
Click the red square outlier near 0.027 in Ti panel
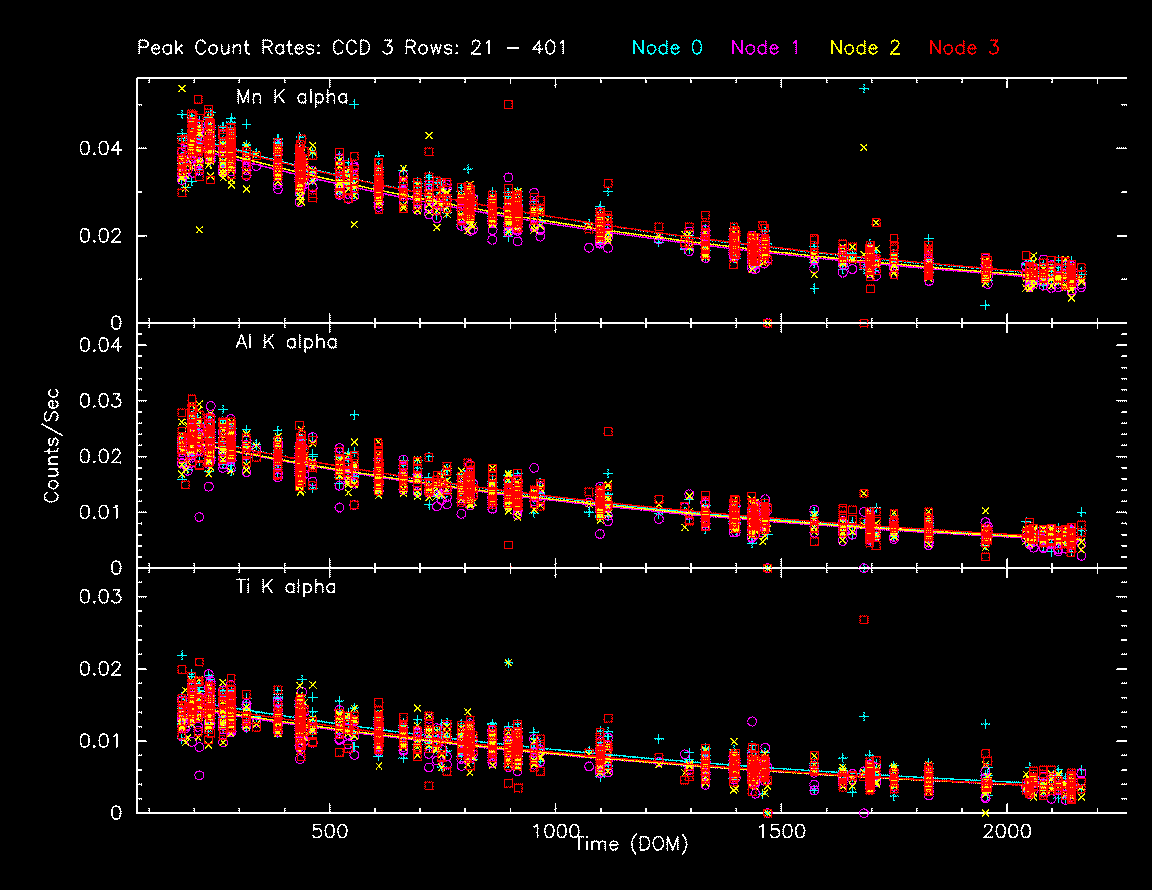(x=864, y=620)
